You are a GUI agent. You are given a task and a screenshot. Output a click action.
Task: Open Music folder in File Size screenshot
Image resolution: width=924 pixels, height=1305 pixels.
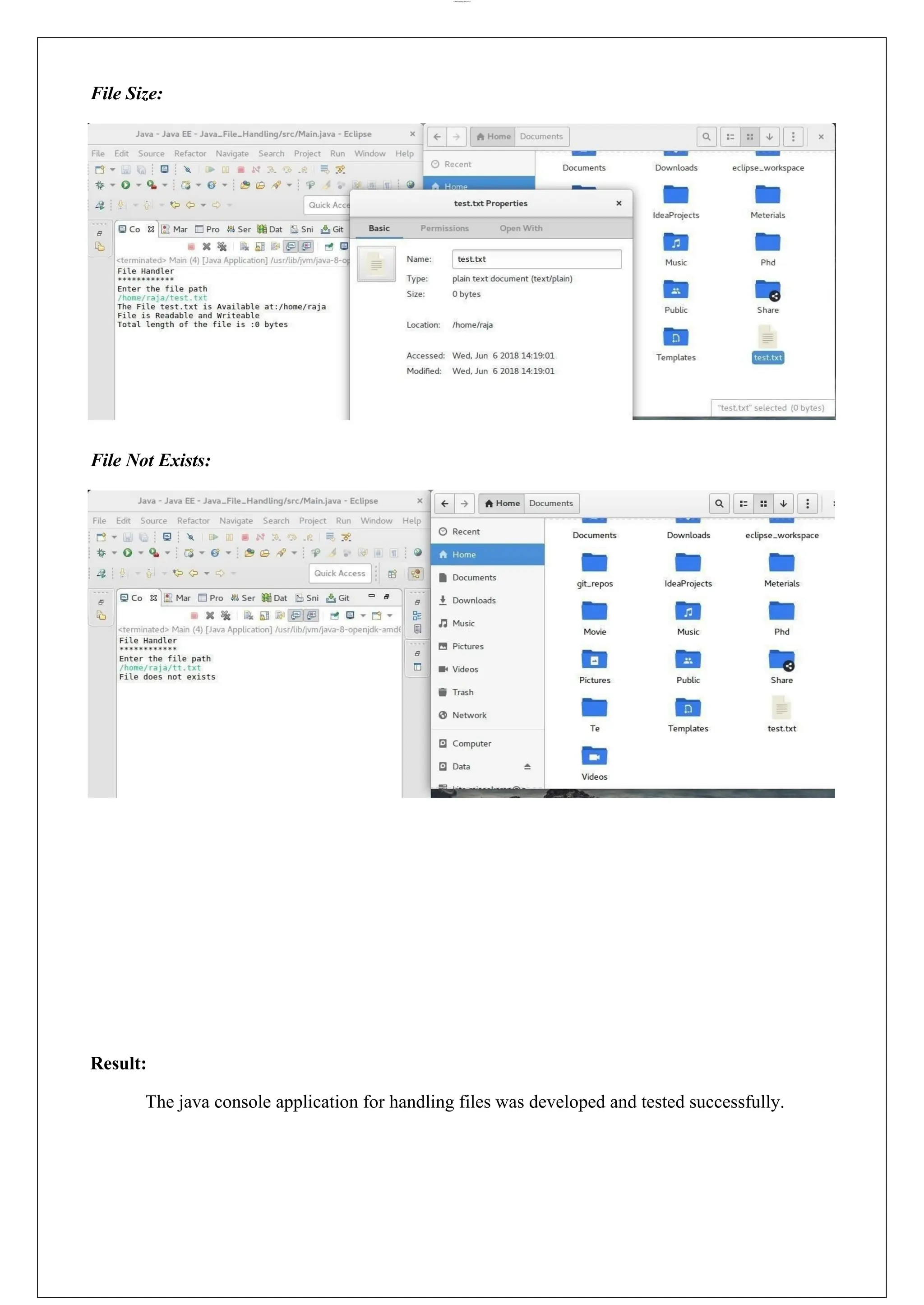coord(675,249)
